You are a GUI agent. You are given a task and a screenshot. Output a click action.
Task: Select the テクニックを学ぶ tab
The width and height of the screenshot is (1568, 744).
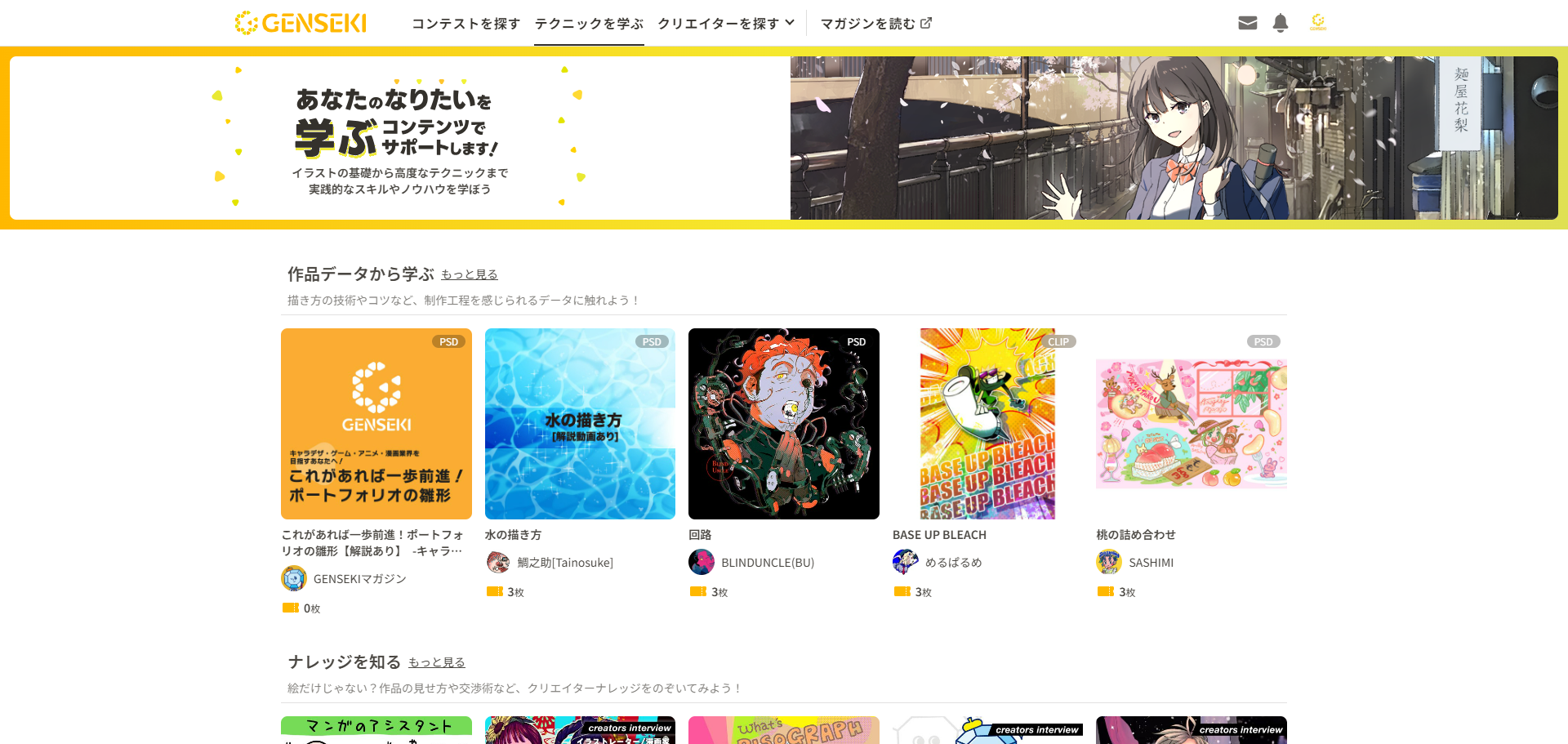[x=589, y=23]
